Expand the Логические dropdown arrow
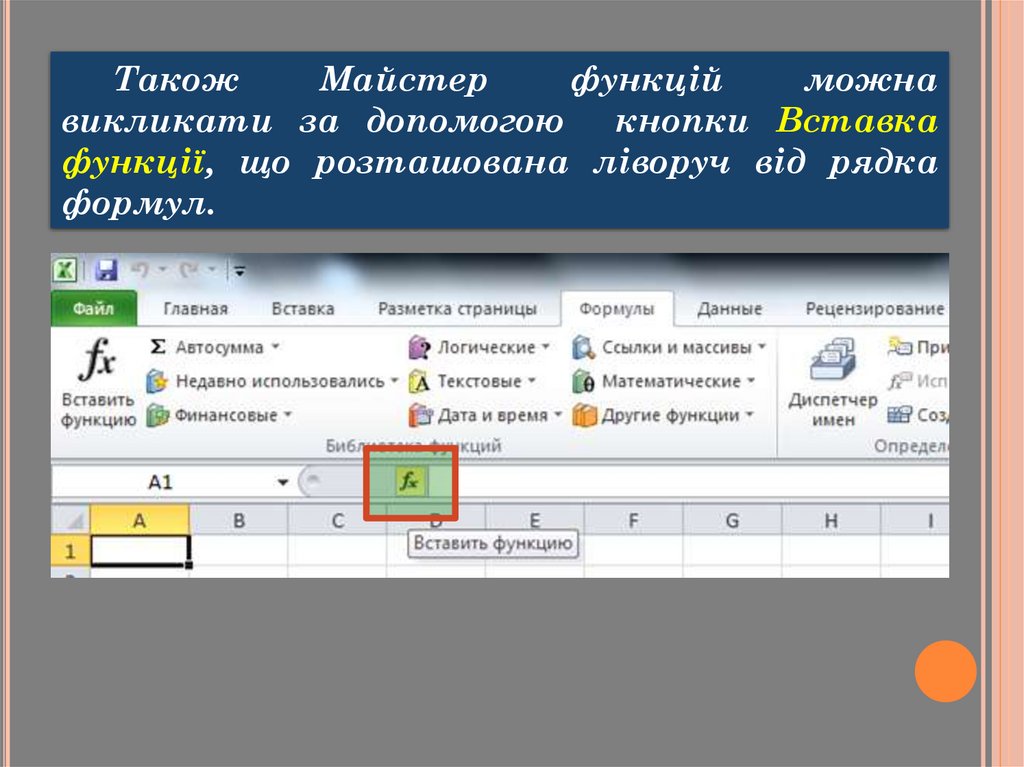The image size is (1024, 767). [545, 346]
